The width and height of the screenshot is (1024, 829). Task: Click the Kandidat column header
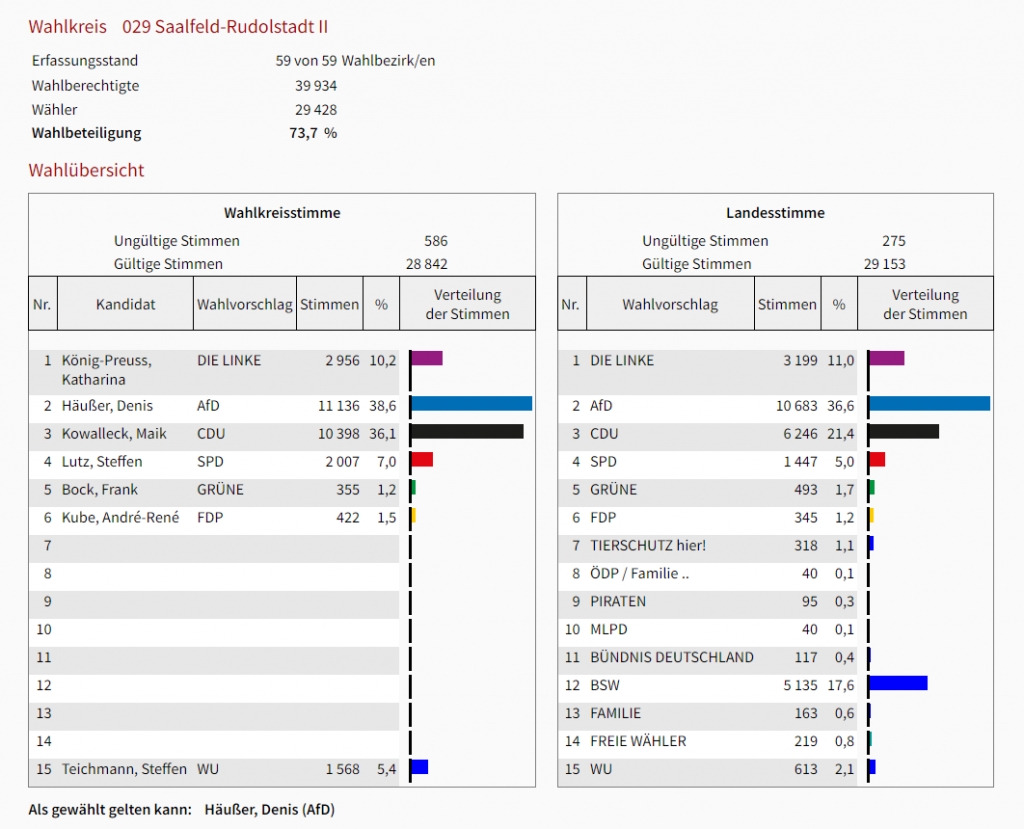pos(126,304)
